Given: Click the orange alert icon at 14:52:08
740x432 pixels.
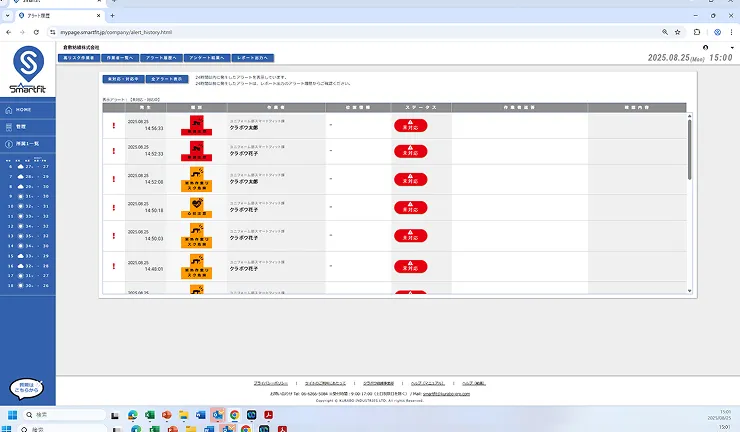Looking at the screenshot, I should coord(197,180).
